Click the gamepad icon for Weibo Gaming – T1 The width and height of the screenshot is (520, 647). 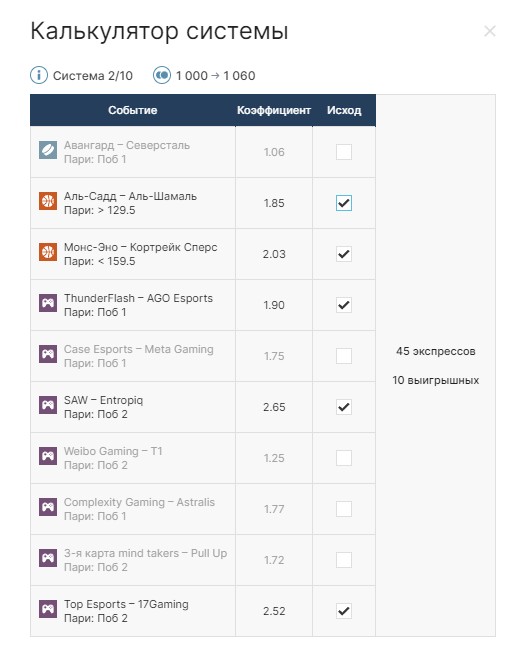tap(48, 456)
